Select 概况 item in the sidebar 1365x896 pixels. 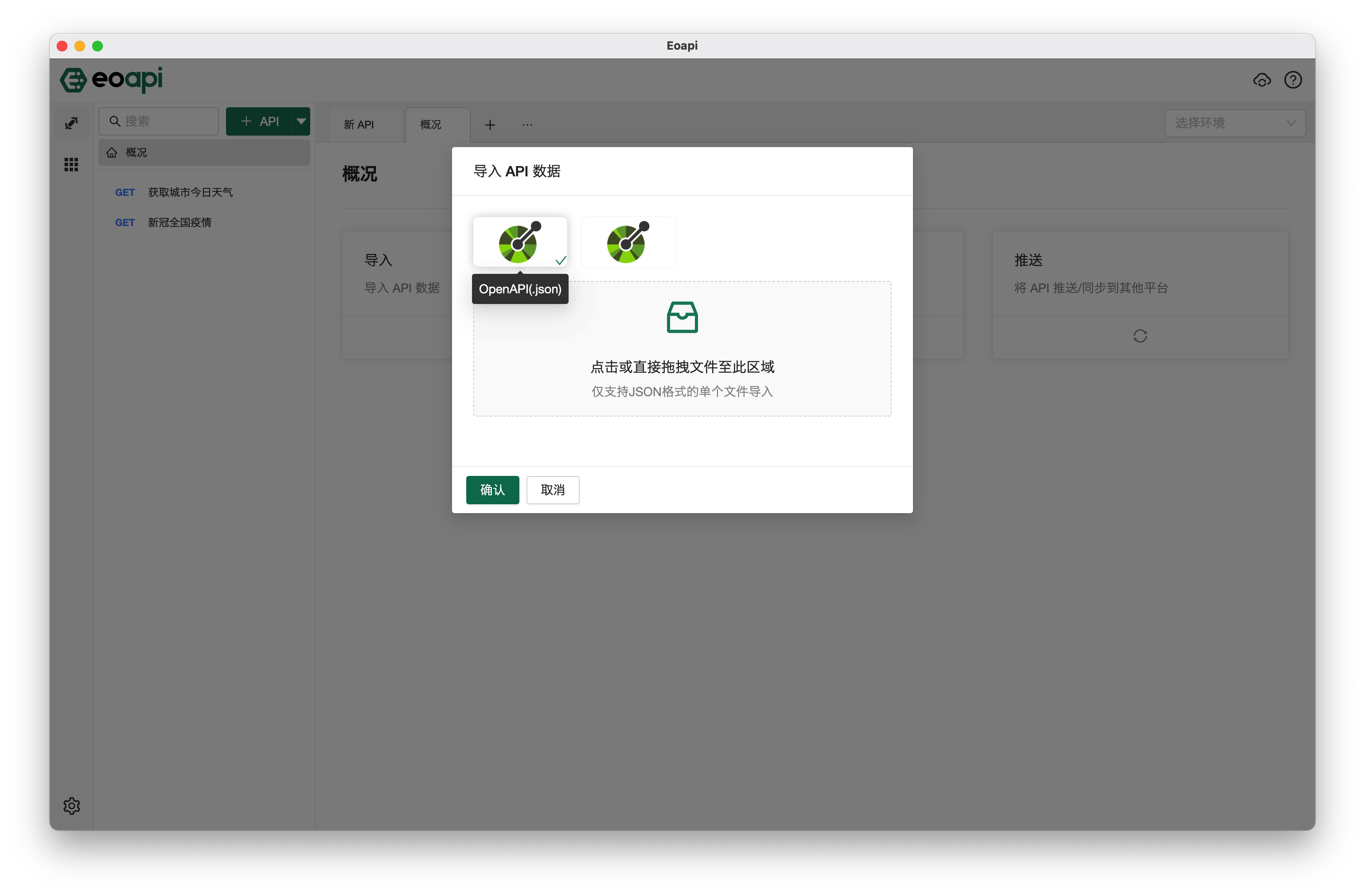click(204, 152)
